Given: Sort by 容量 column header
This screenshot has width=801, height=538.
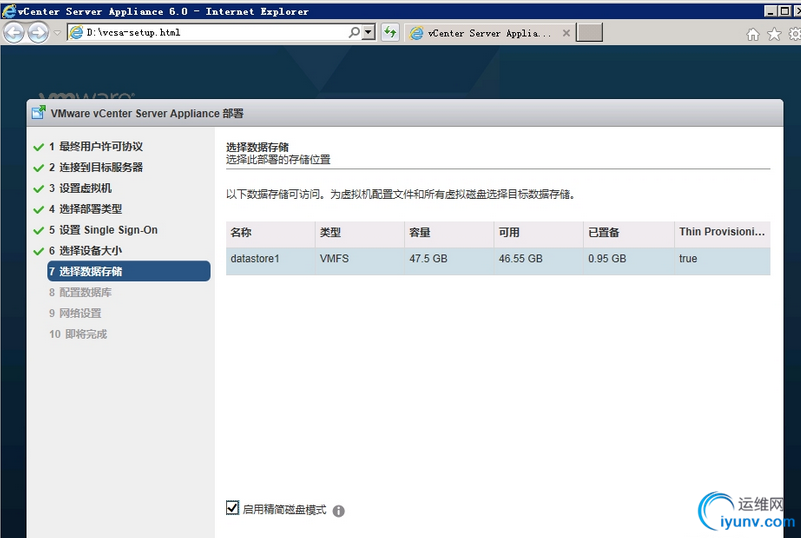Looking at the screenshot, I should click(x=449, y=233).
